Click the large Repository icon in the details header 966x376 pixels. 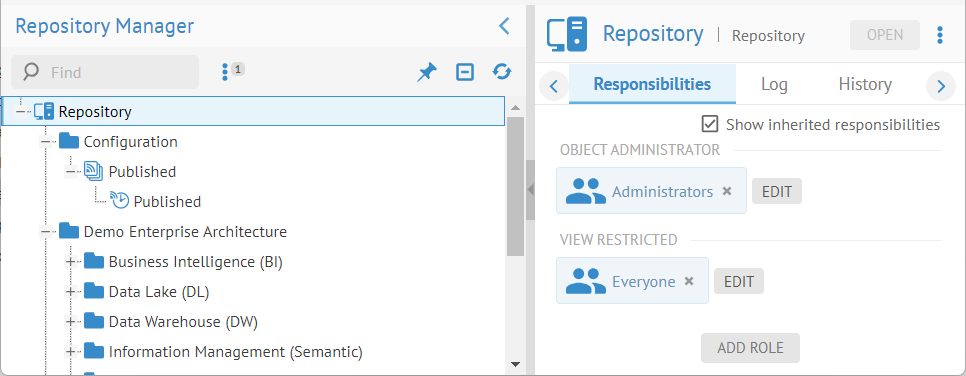click(x=567, y=35)
